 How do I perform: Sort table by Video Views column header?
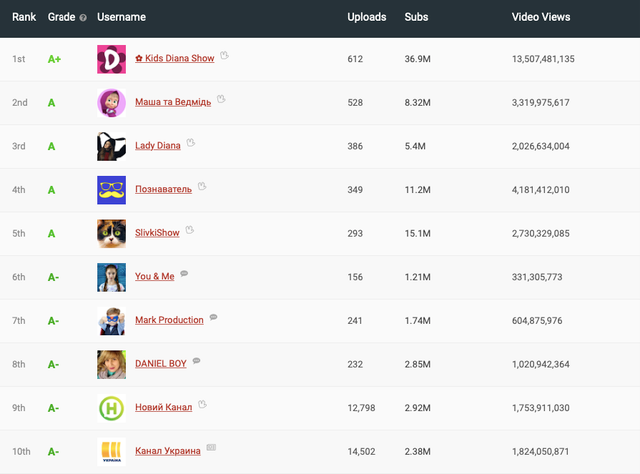tap(541, 18)
